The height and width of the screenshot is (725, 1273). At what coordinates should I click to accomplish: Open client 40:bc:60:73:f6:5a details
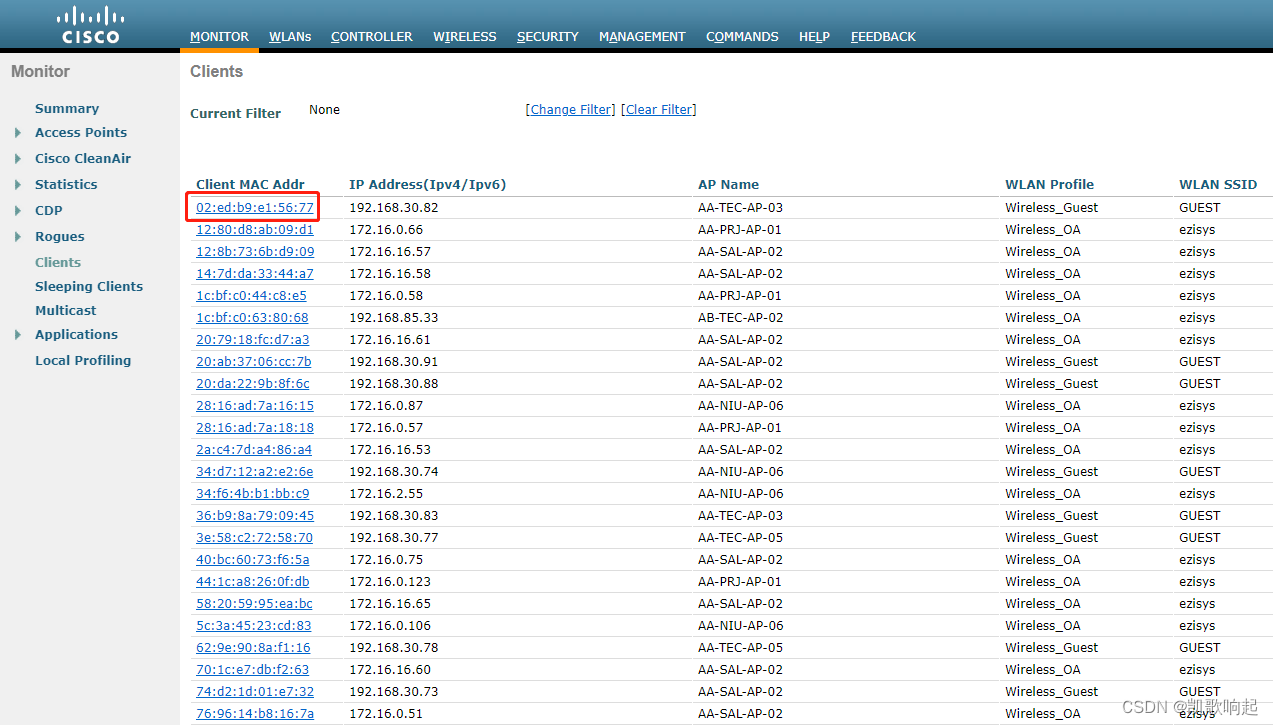pos(253,560)
